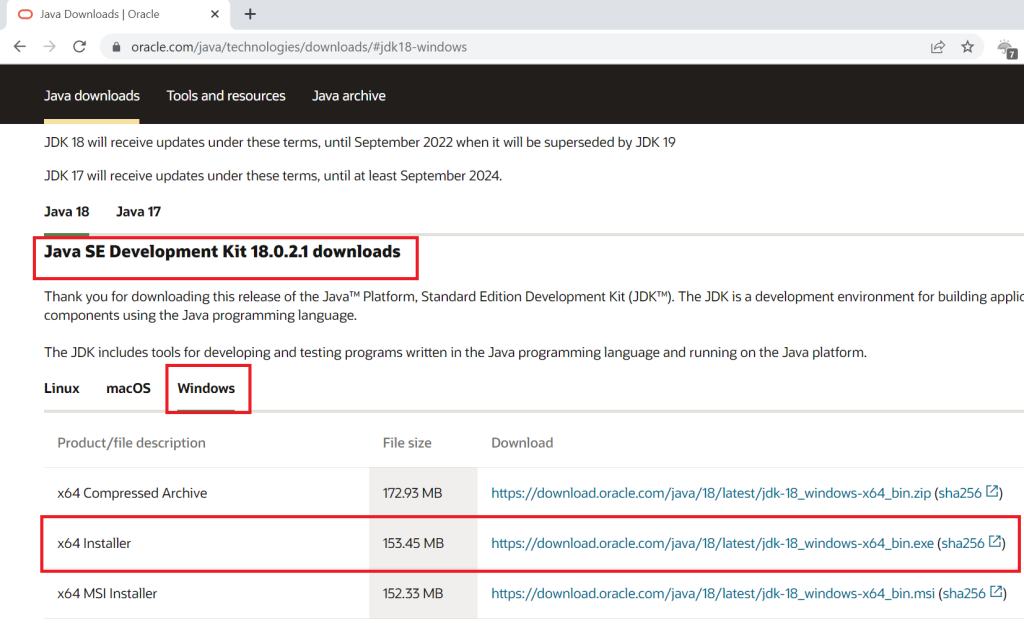Viewport: 1024px width, 623px height.
Task: Open the share page icon in address bar
Action: coord(938,47)
